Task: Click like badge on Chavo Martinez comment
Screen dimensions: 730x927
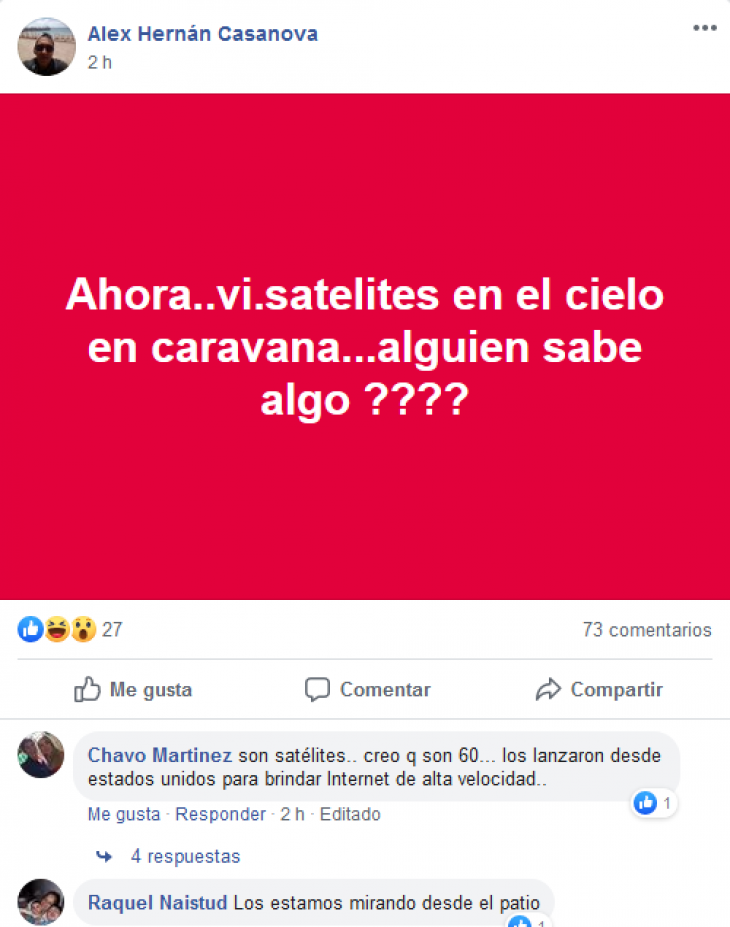Action: click(x=654, y=803)
